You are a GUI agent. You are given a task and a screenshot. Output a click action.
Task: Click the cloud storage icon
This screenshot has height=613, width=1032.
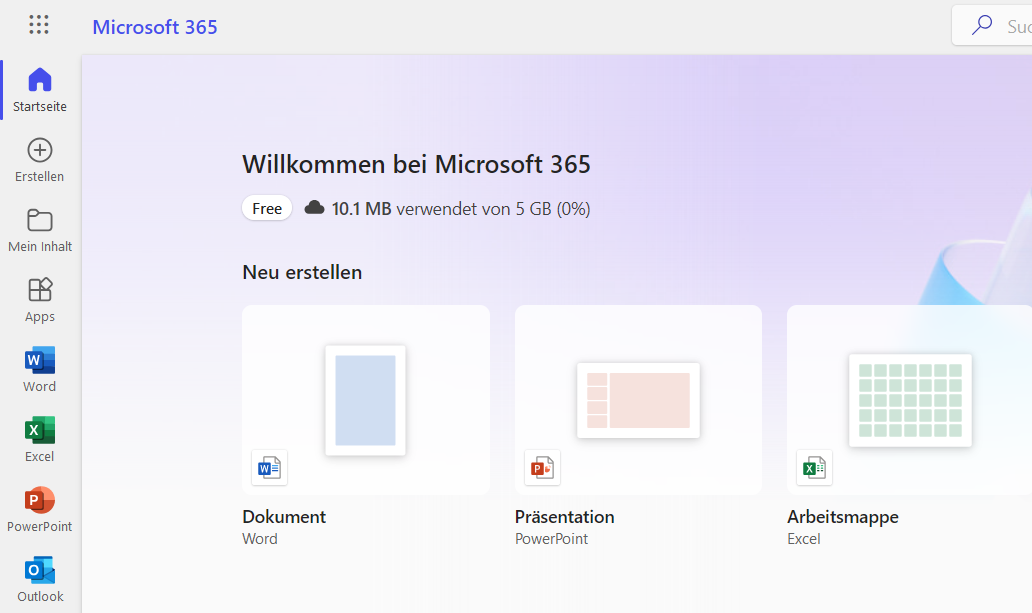pos(315,208)
